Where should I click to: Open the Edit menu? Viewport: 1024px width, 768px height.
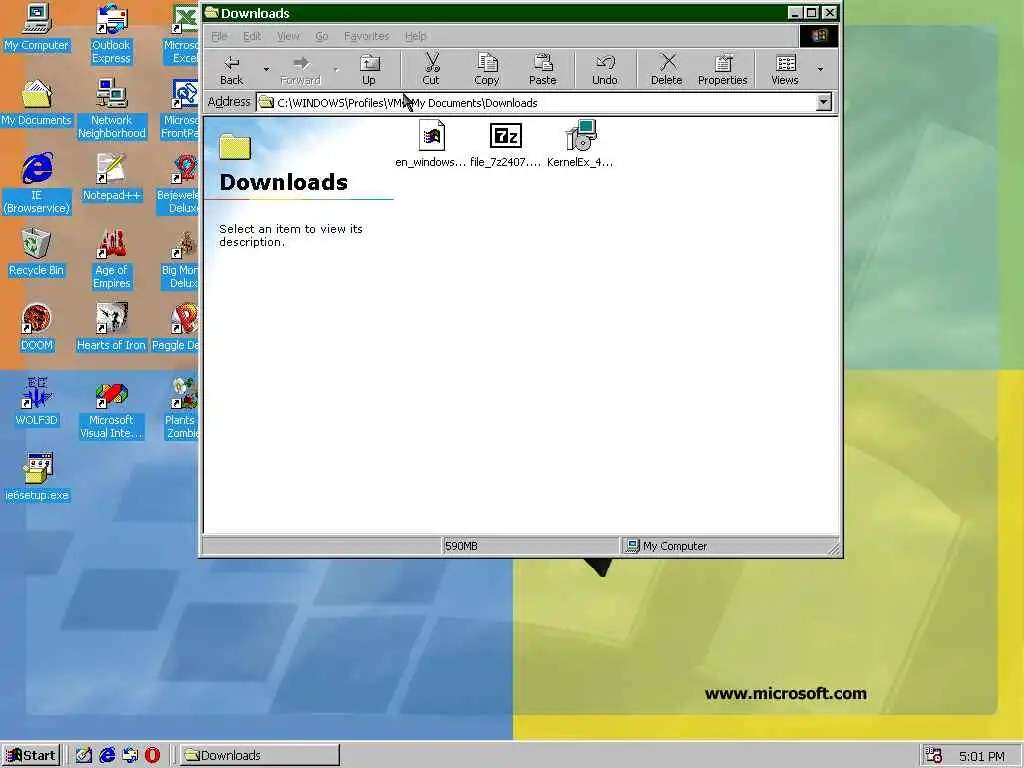point(252,36)
